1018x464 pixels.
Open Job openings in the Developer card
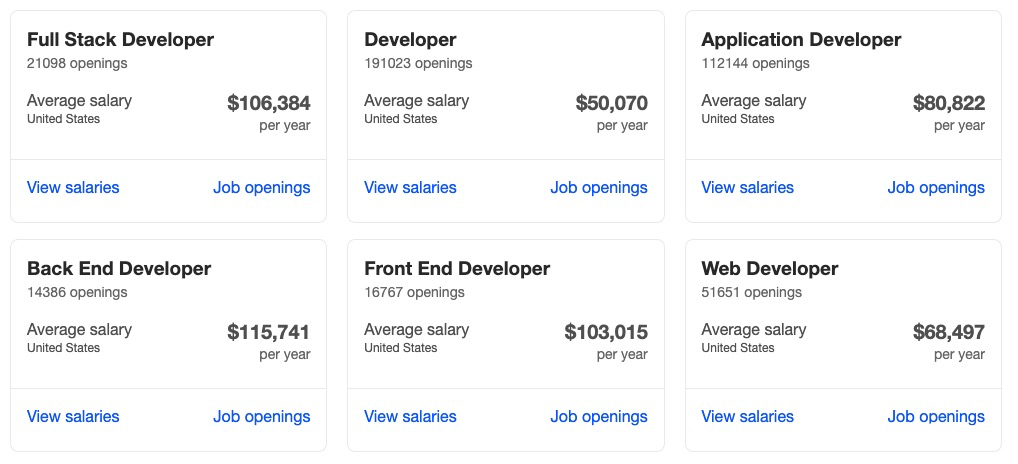[599, 188]
